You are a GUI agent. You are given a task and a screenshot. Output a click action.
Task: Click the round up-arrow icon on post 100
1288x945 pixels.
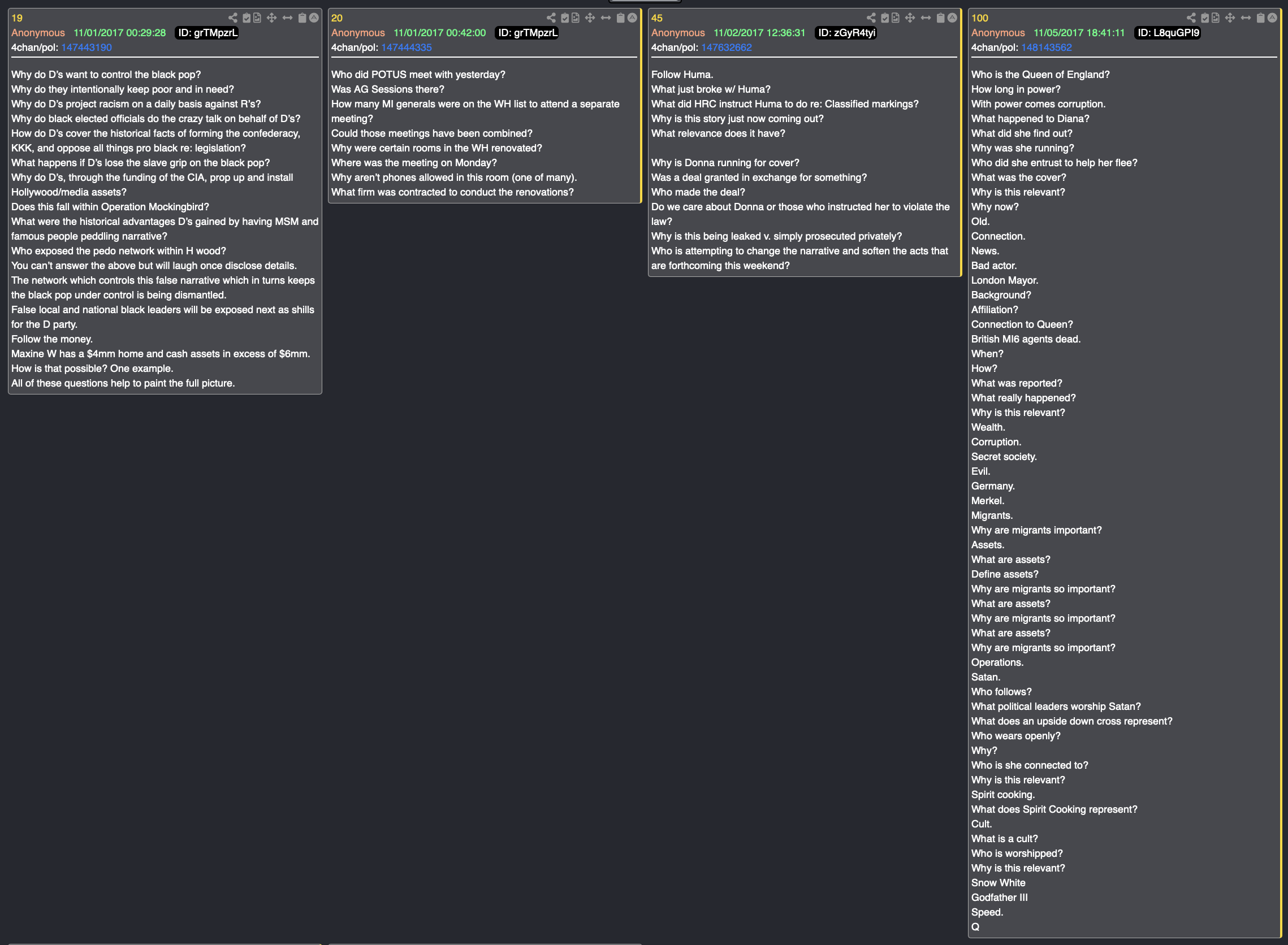click(x=1272, y=18)
